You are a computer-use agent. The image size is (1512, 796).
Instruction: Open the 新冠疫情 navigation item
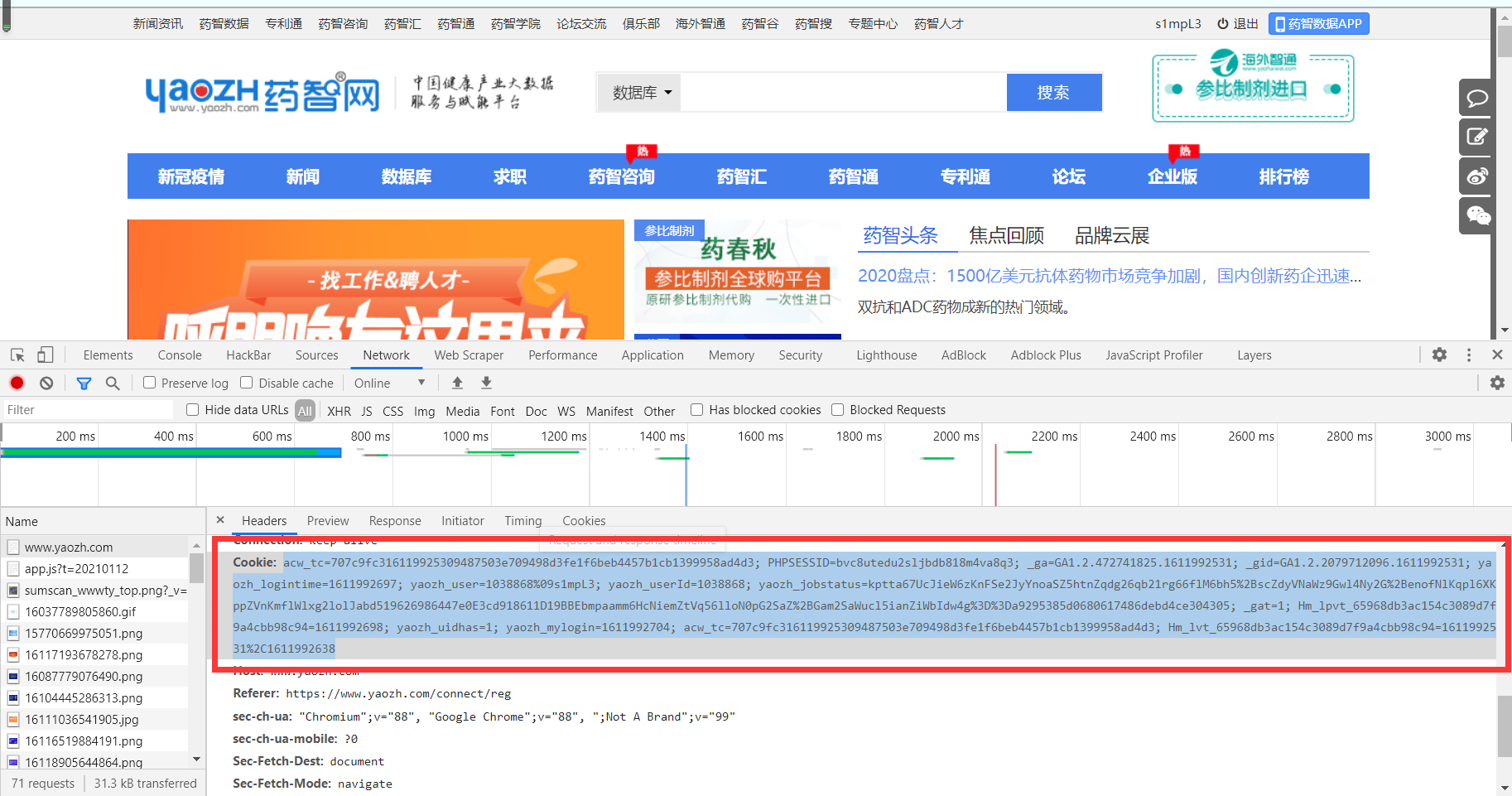coord(191,176)
